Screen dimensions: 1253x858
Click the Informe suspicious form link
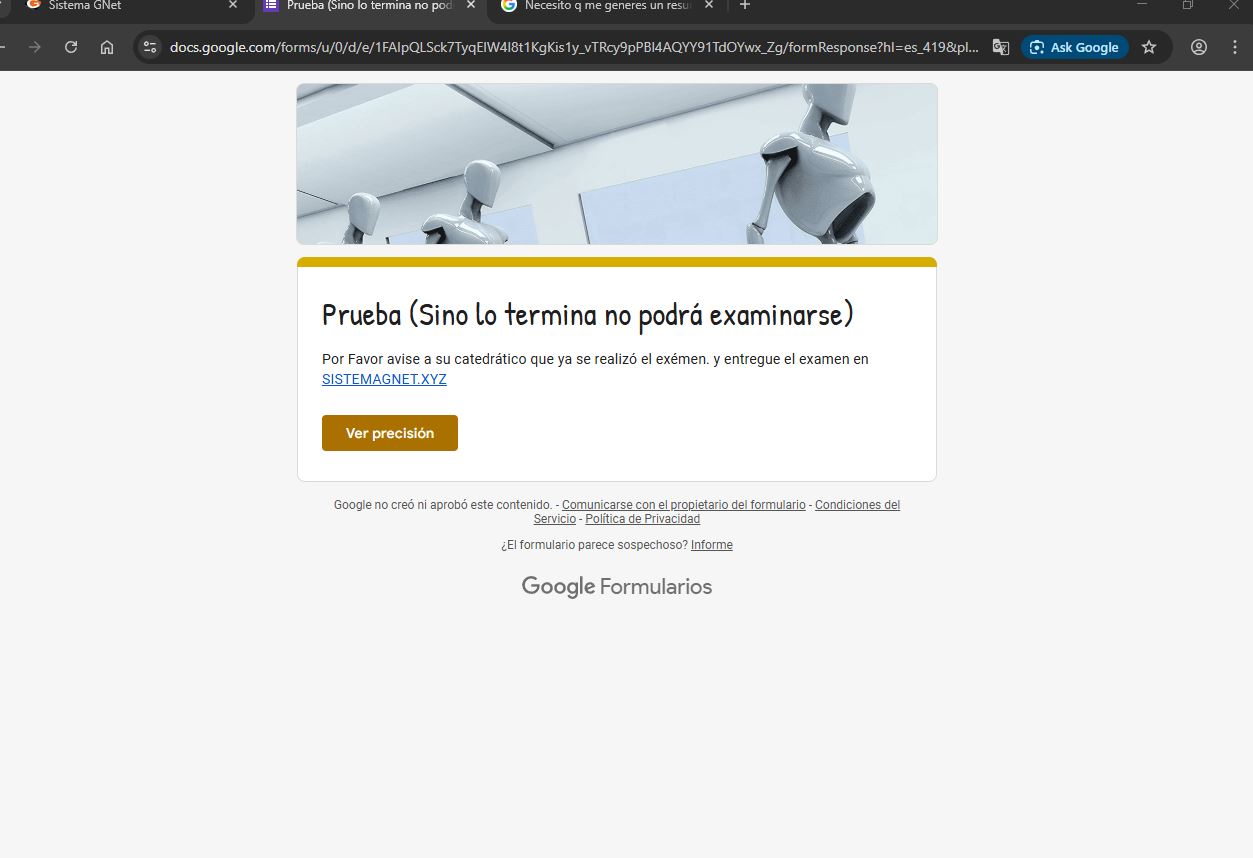tap(711, 545)
